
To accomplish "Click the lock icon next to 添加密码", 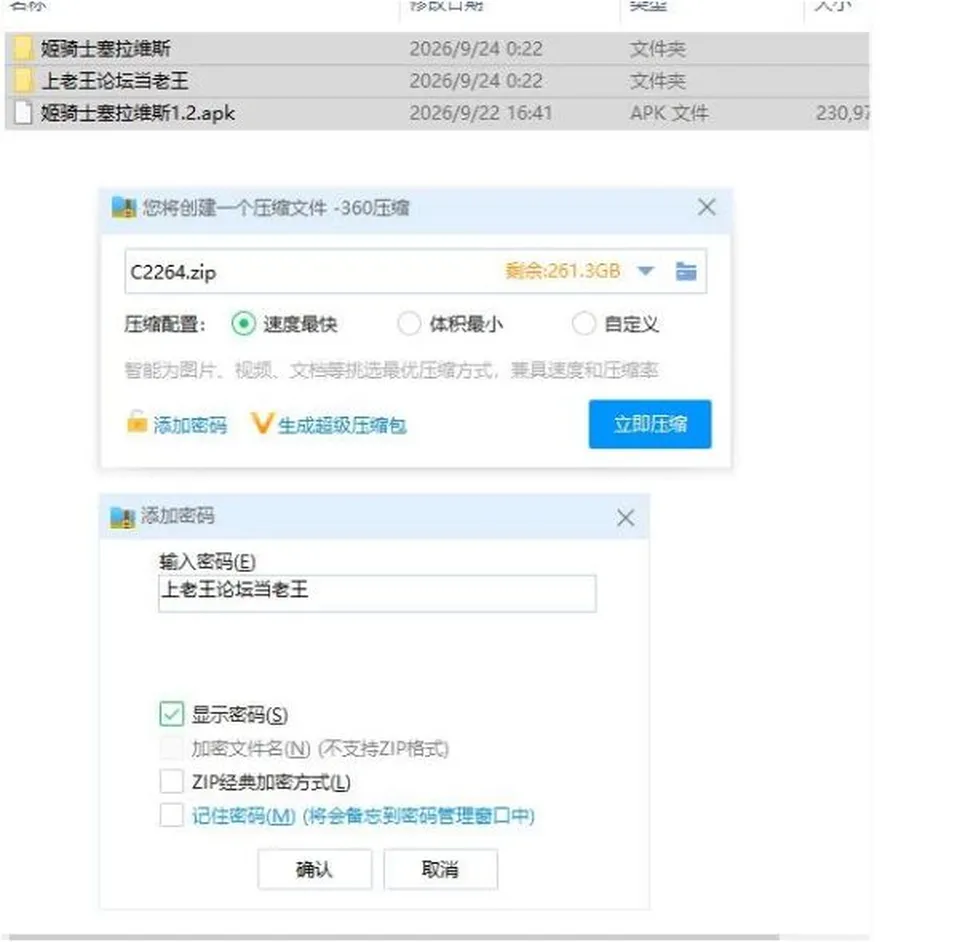I will click(137, 422).
